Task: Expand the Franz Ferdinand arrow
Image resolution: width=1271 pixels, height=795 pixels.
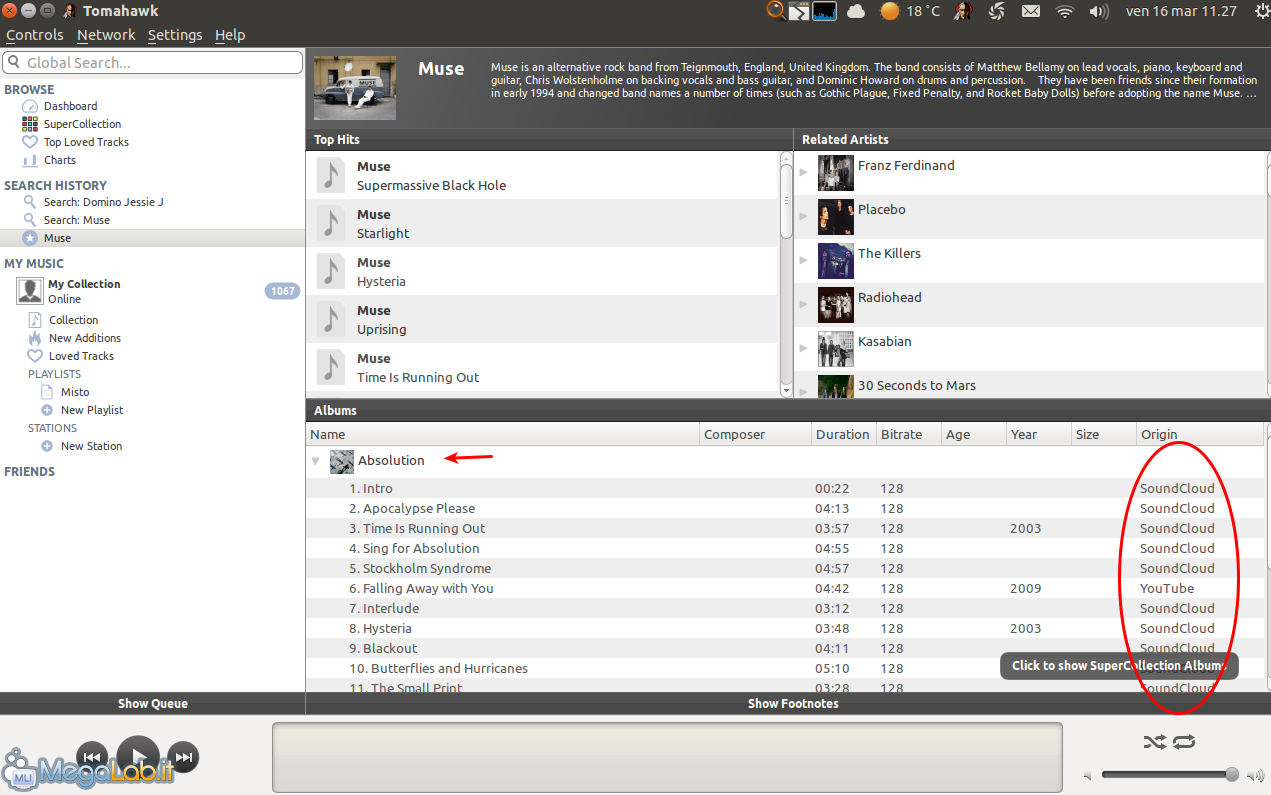Action: point(803,172)
